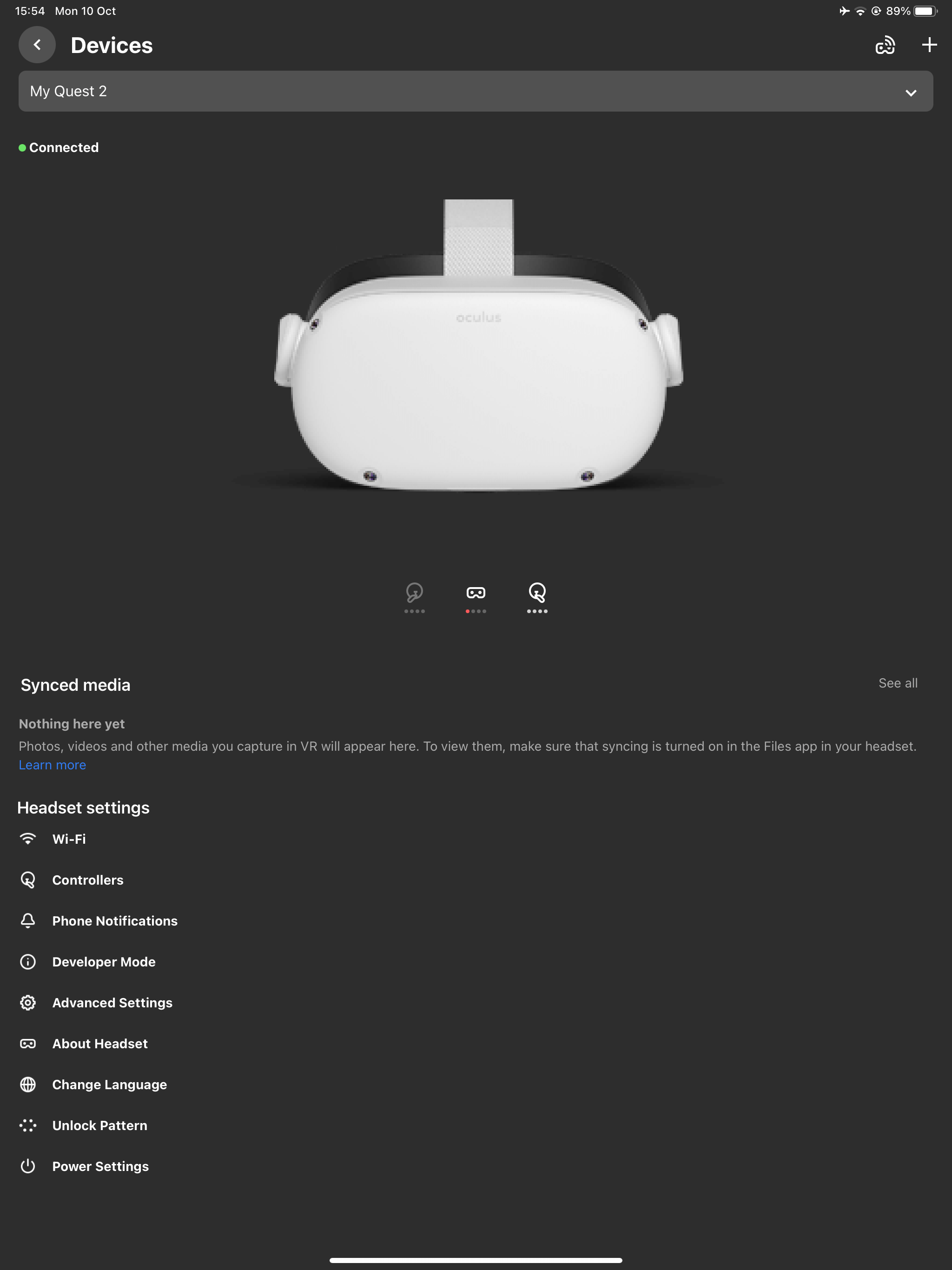This screenshot has height=1270, width=952.
Task: Click See all synced media button
Action: (x=897, y=684)
